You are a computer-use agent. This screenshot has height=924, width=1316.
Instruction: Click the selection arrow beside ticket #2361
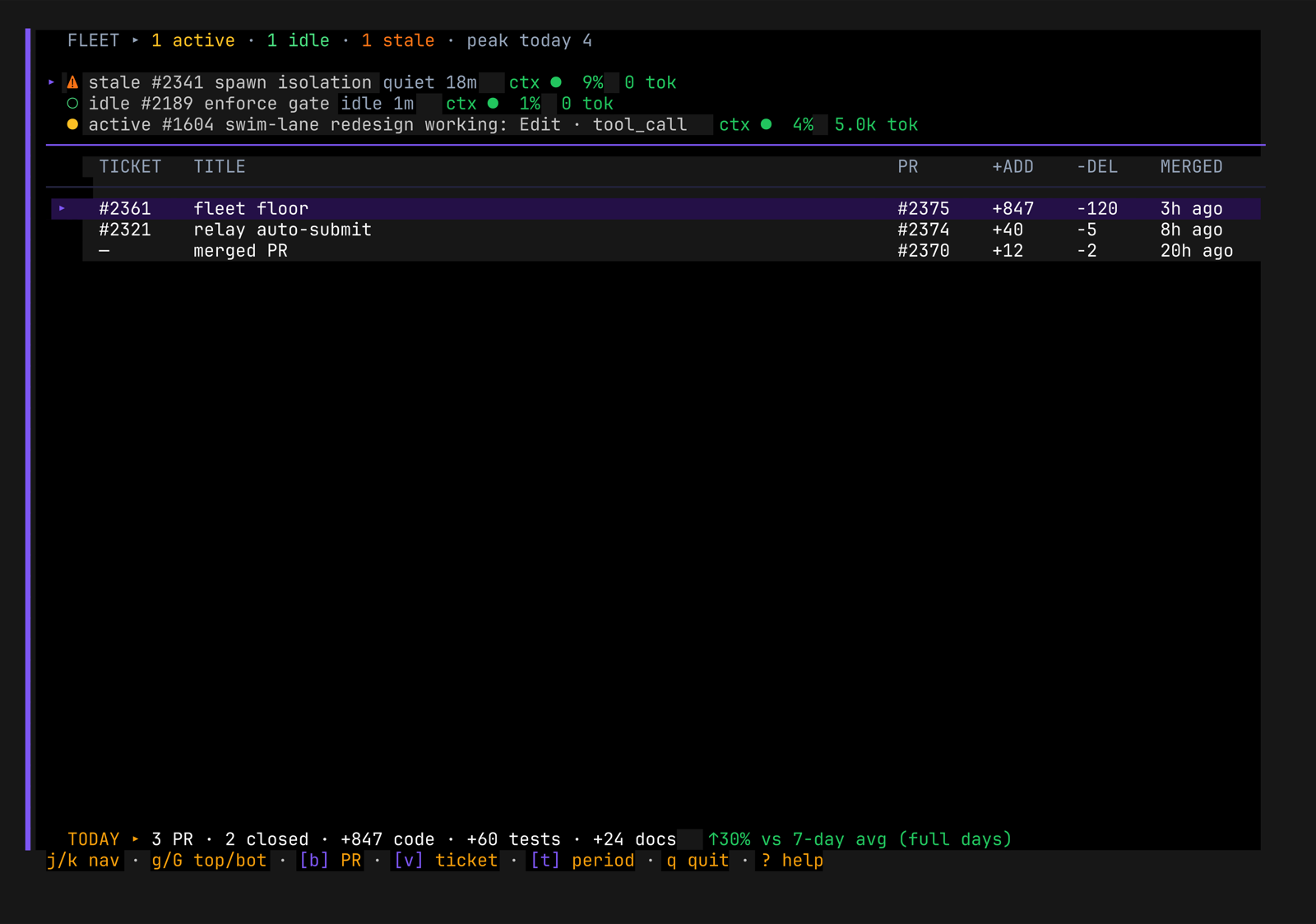pyautogui.click(x=62, y=209)
